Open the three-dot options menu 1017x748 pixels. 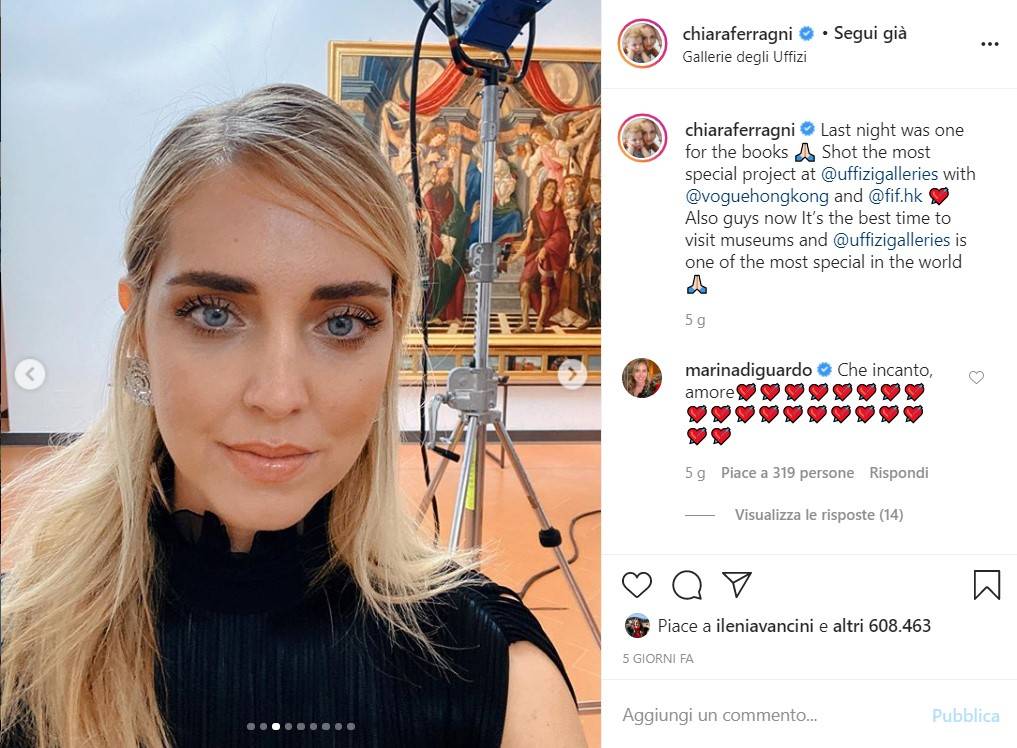(990, 44)
